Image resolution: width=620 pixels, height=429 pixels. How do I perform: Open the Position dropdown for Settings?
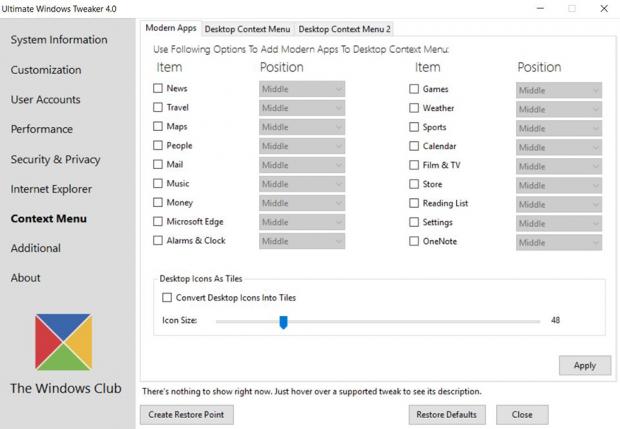(558, 223)
